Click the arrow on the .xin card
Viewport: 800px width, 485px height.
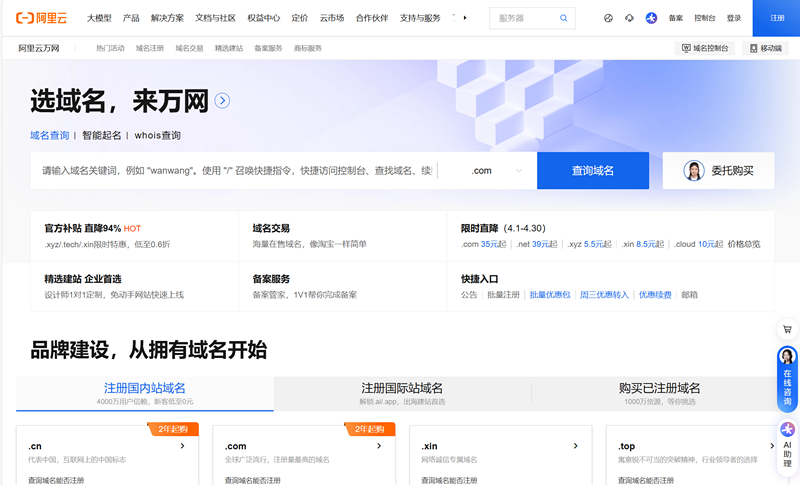(x=576, y=446)
